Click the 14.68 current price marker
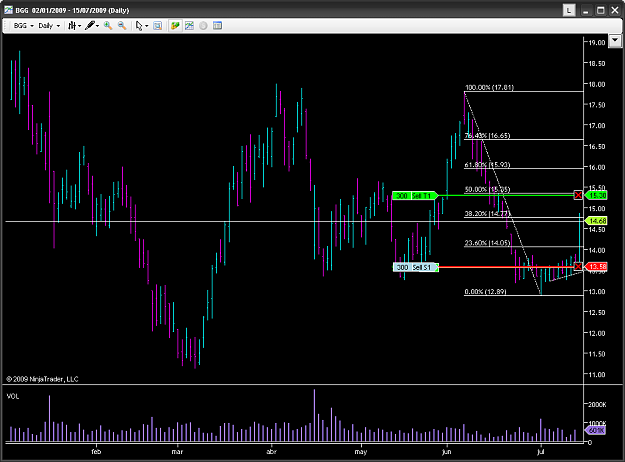The width and height of the screenshot is (625, 462). pyautogui.click(x=596, y=220)
